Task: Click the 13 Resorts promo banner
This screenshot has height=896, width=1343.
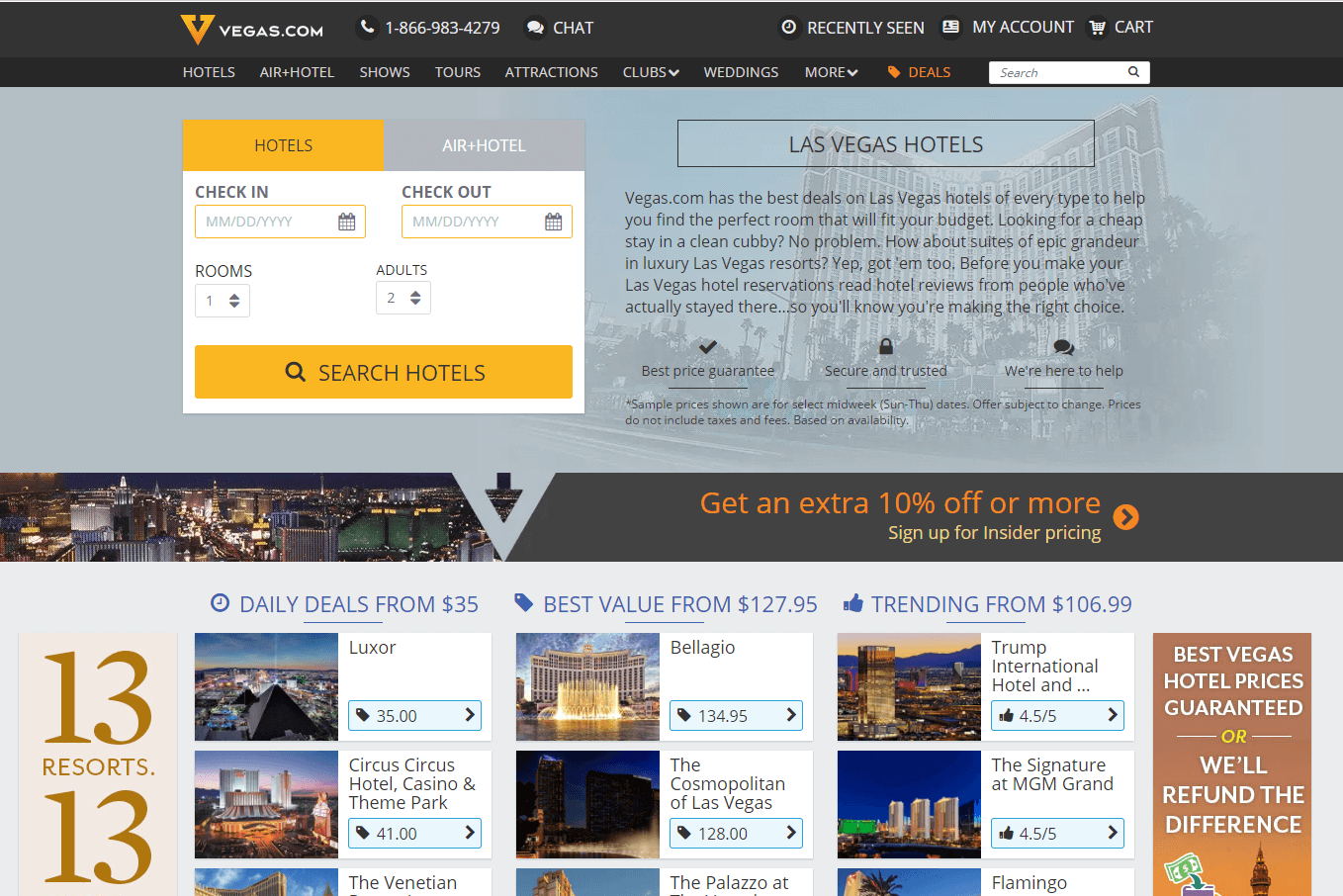Action: (98, 764)
